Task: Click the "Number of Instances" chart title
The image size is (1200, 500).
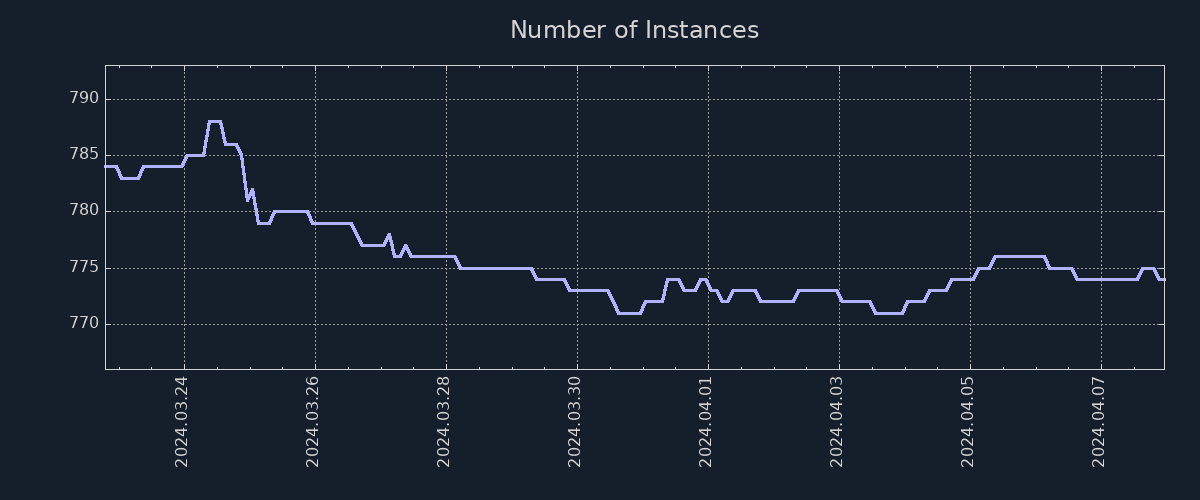Action: (x=634, y=31)
